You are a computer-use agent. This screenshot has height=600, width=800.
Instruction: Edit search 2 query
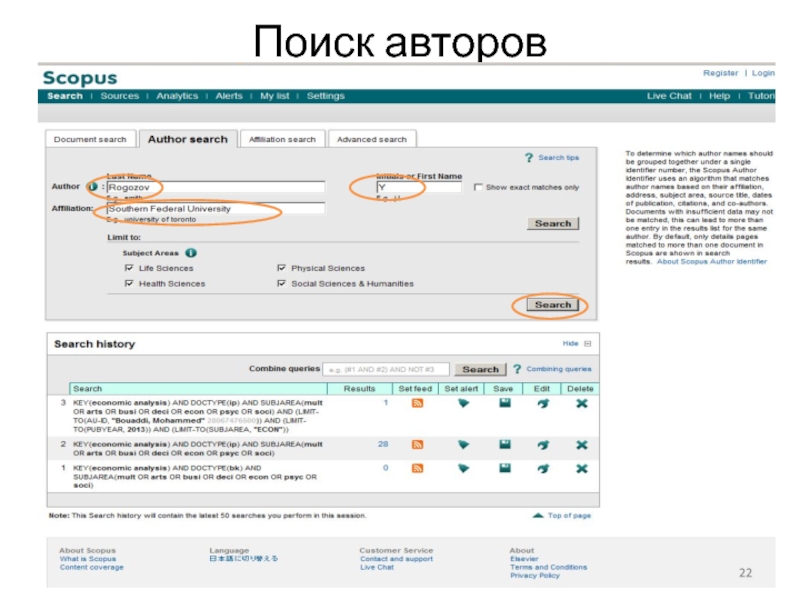click(543, 445)
